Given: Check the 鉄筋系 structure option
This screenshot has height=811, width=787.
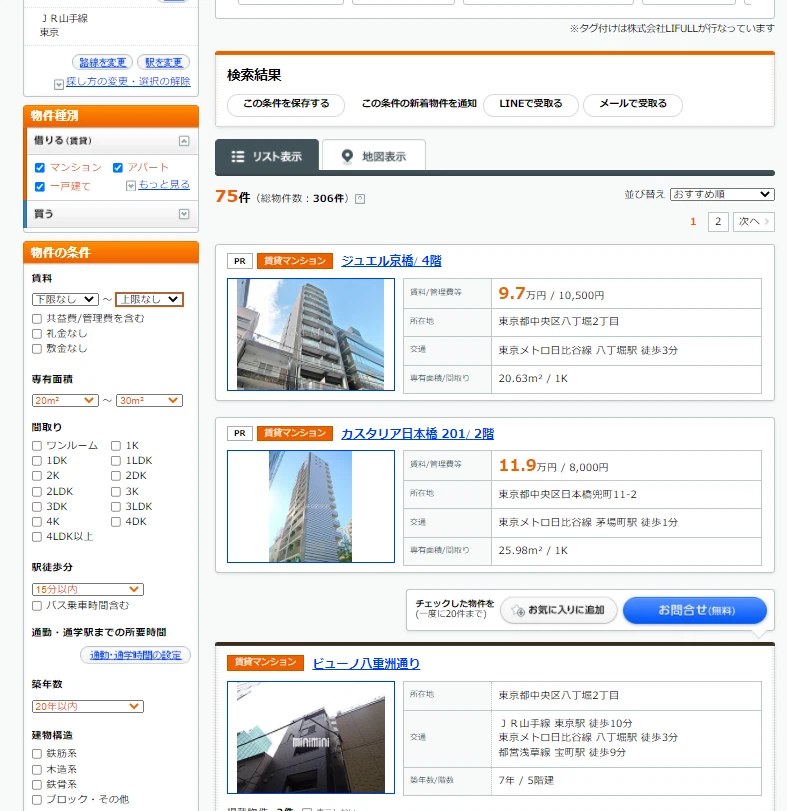Looking at the screenshot, I should [37, 754].
